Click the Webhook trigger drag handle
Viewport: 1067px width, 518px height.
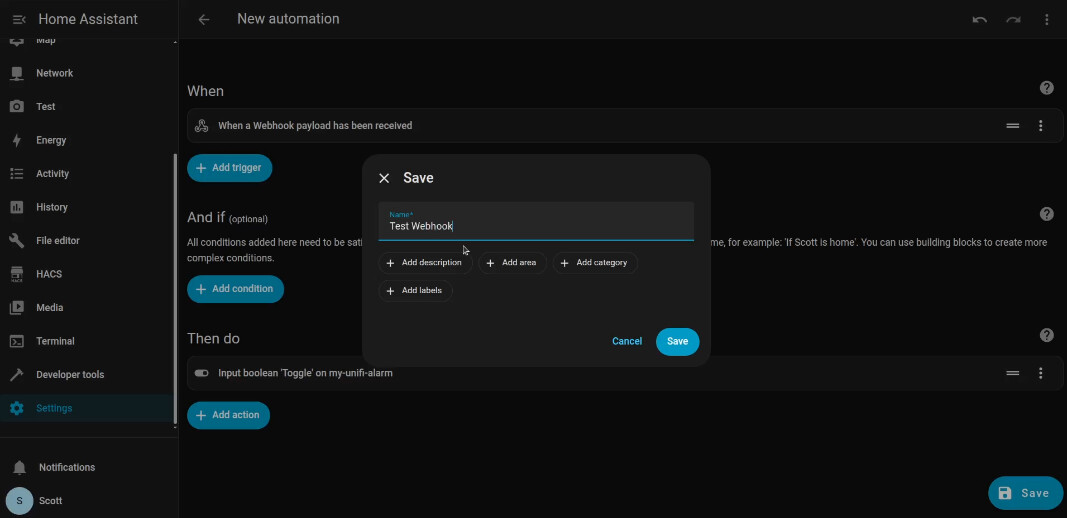[1012, 126]
